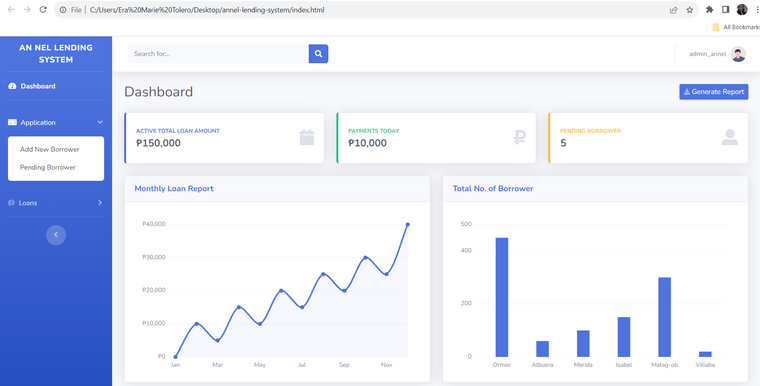Click the Dashboard gauge icon in sidebar
Screen dimensions: 760x386
(13, 86)
